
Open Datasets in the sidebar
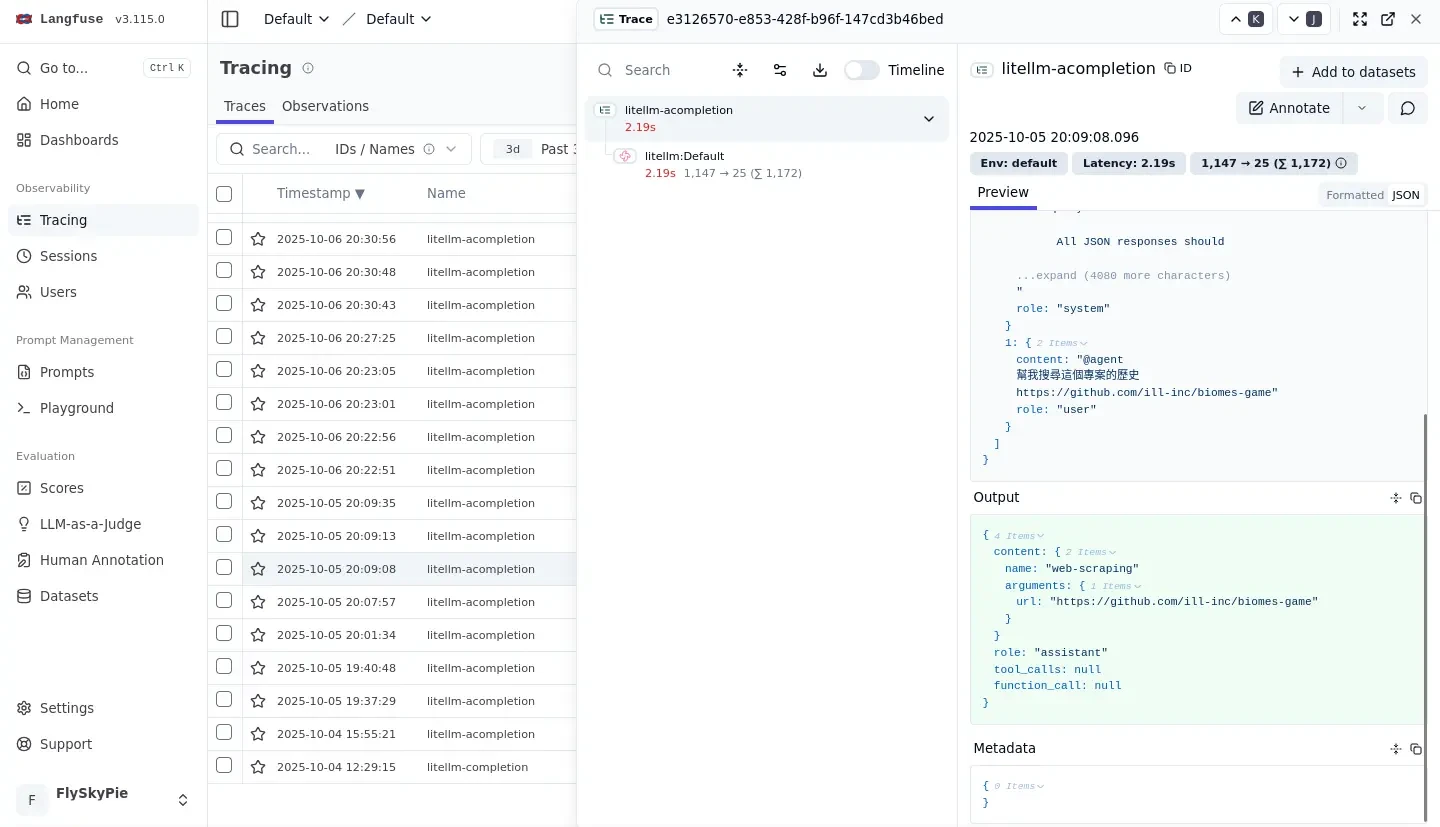(69, 596)
